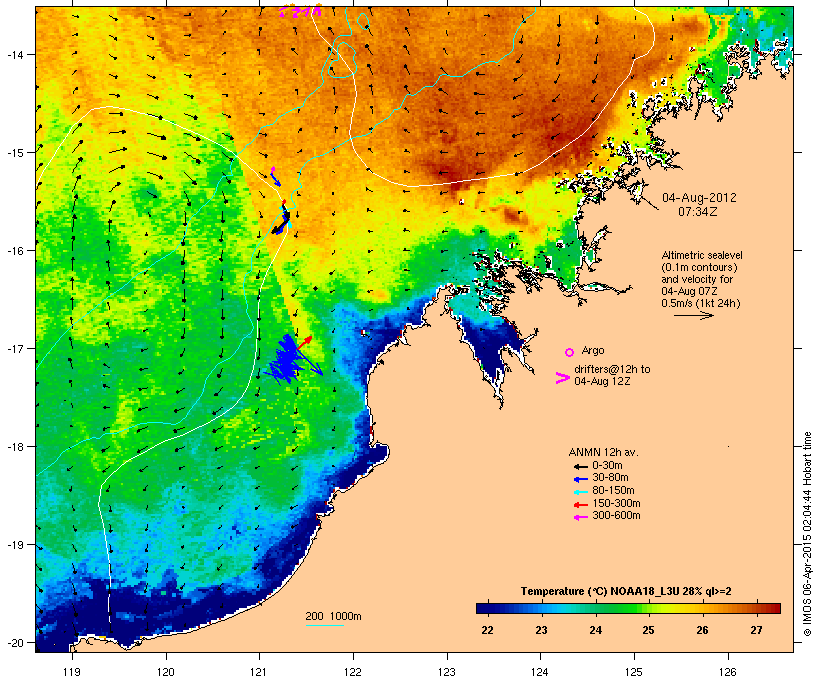
Task: Click the red 150-300m legend arrow
Action: [x=580, y=505]
